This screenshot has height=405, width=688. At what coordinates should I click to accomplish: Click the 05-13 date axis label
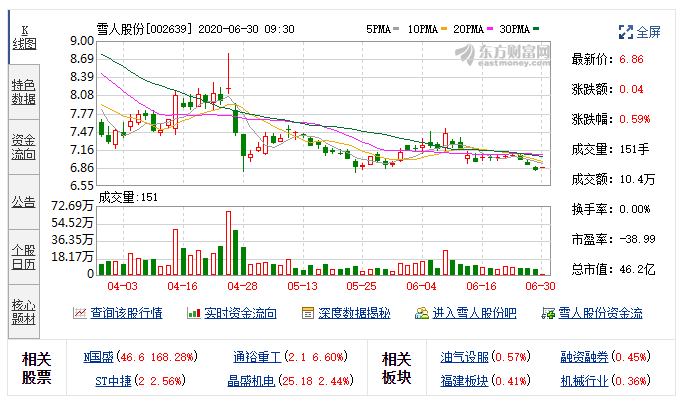[302, 286]
